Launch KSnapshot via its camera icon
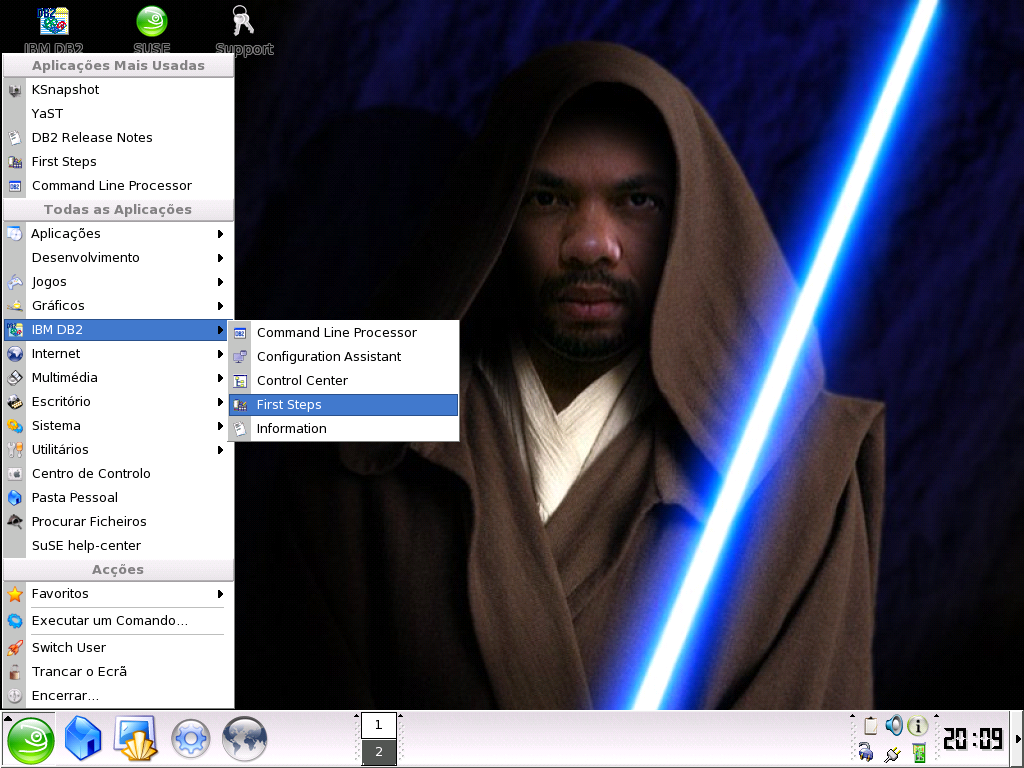Image resolution: width=1024 pixels, height=768 pixels. (15, 90)
